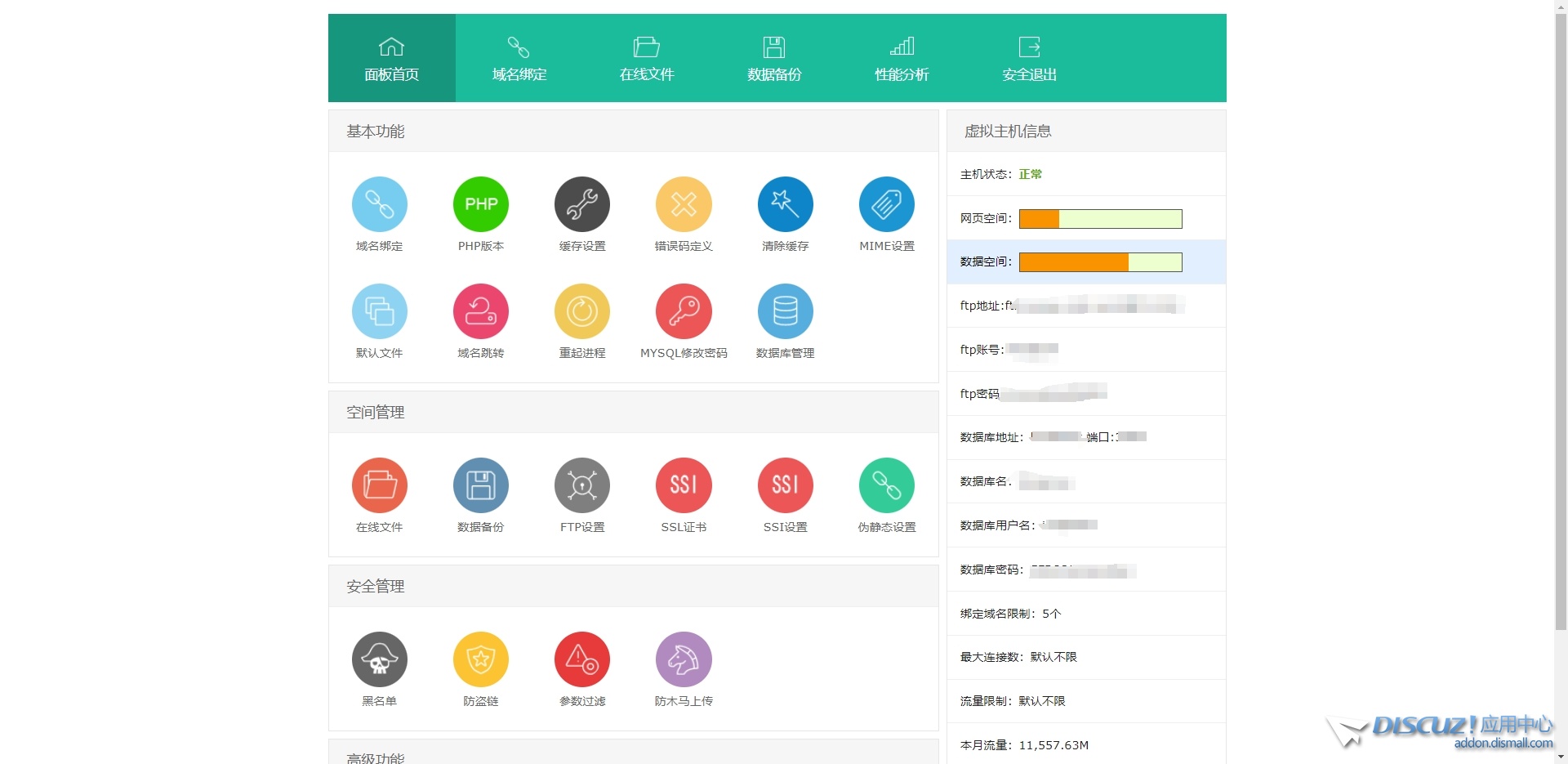Image resolution: width=1568 pixels, height=764 pixels.
Task: Click the 黑名单 pirate skull icon
Action: [379, 659]
